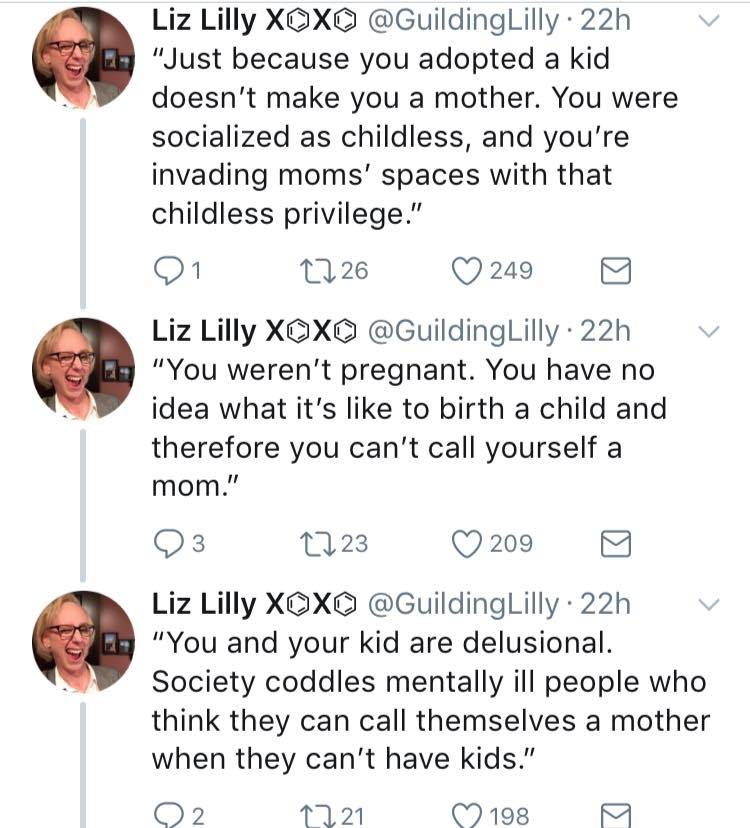Like the "You weren't pregnant" tweet
The image size is (750, 828).
click(468, 544)
